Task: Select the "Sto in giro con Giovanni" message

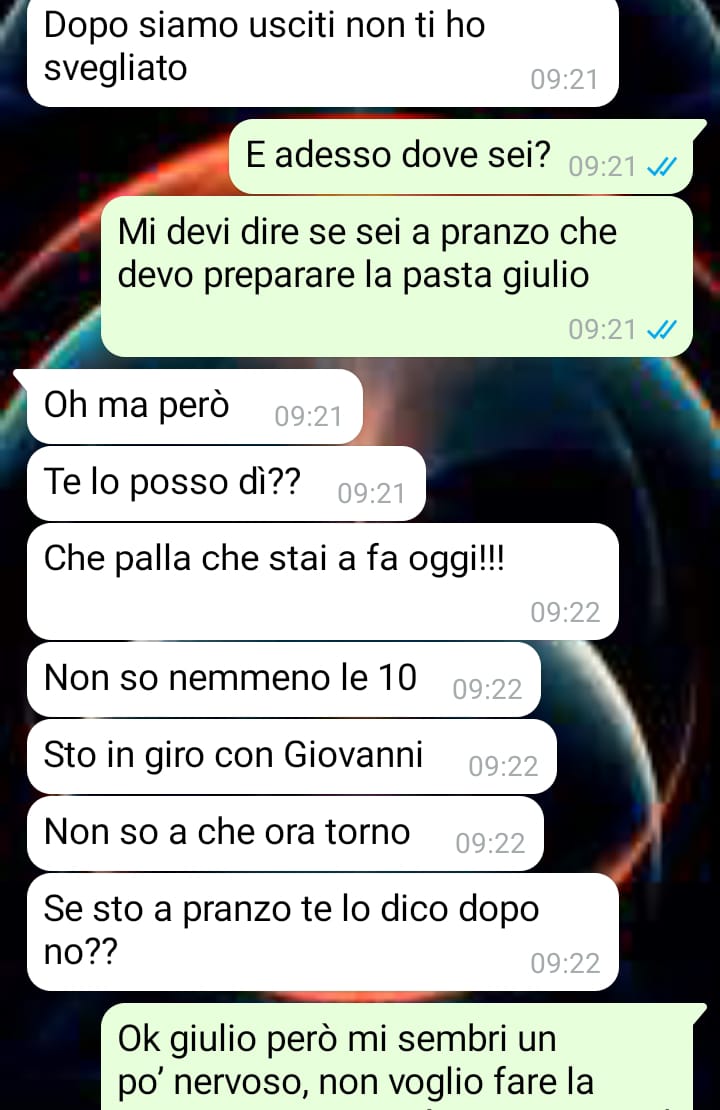Action: [292, 757]
